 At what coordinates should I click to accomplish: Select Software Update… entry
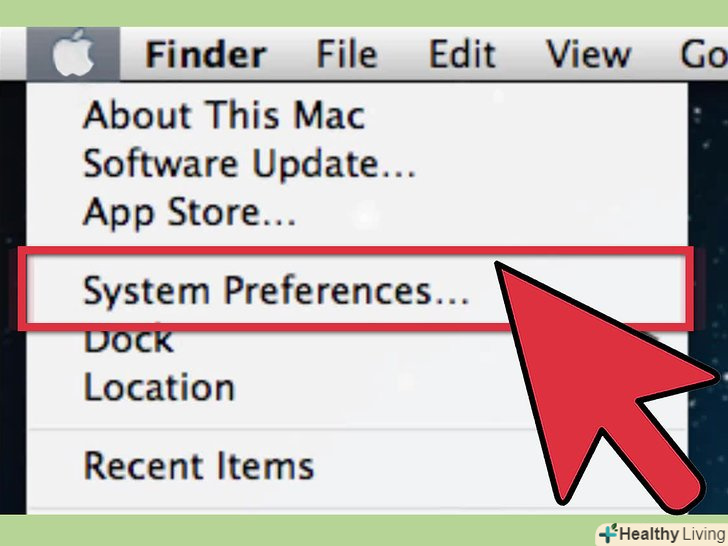point(249,163)
